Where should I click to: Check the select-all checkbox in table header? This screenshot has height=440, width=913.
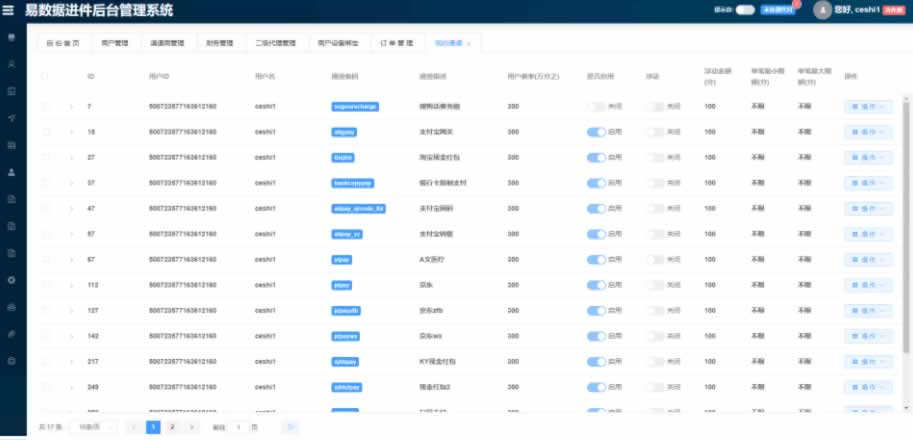[x=44, y=76]
